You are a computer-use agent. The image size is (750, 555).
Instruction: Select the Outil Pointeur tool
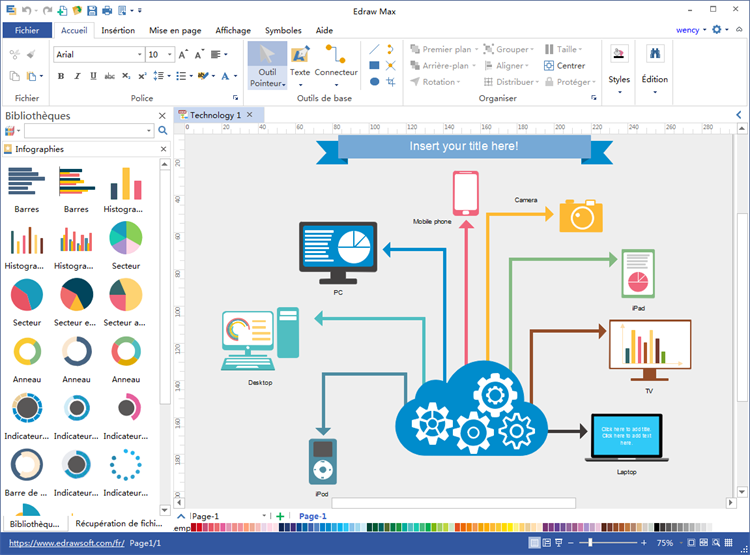pyautogui.click(x=267, y=65)
